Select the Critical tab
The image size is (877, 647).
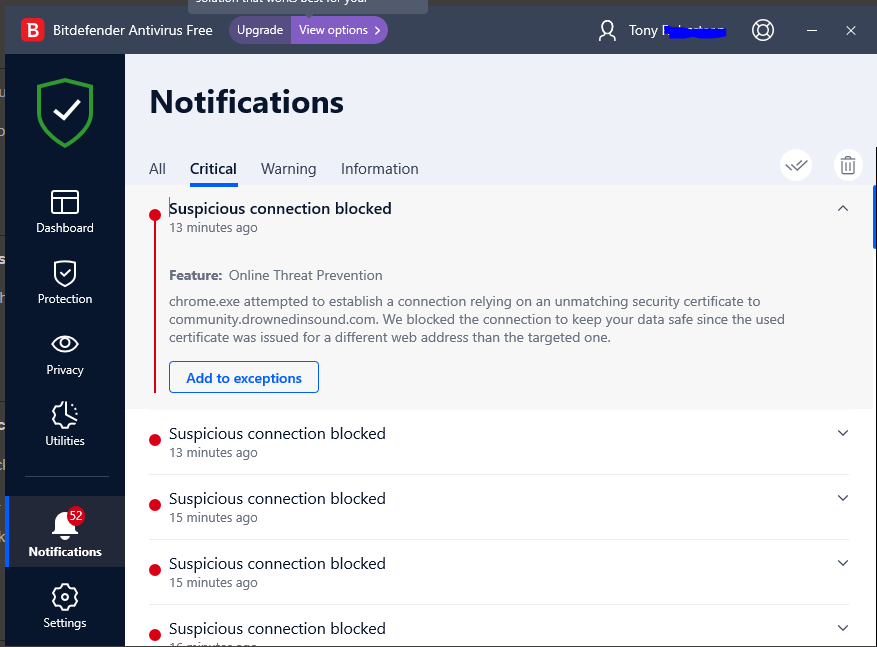pyautogui.click(x=213, y=169)
